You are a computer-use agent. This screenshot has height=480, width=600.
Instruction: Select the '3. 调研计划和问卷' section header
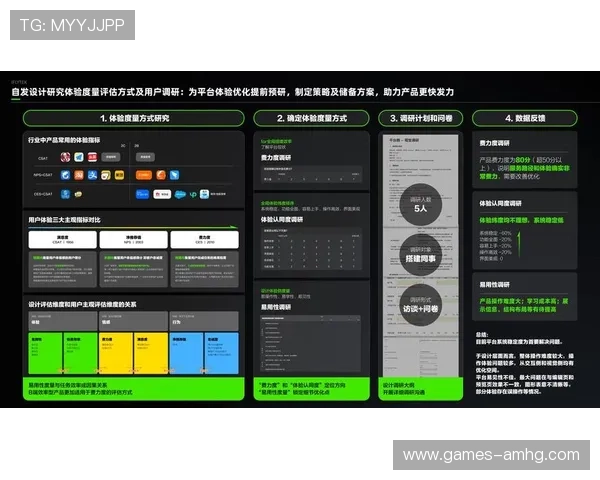(421, 118)
